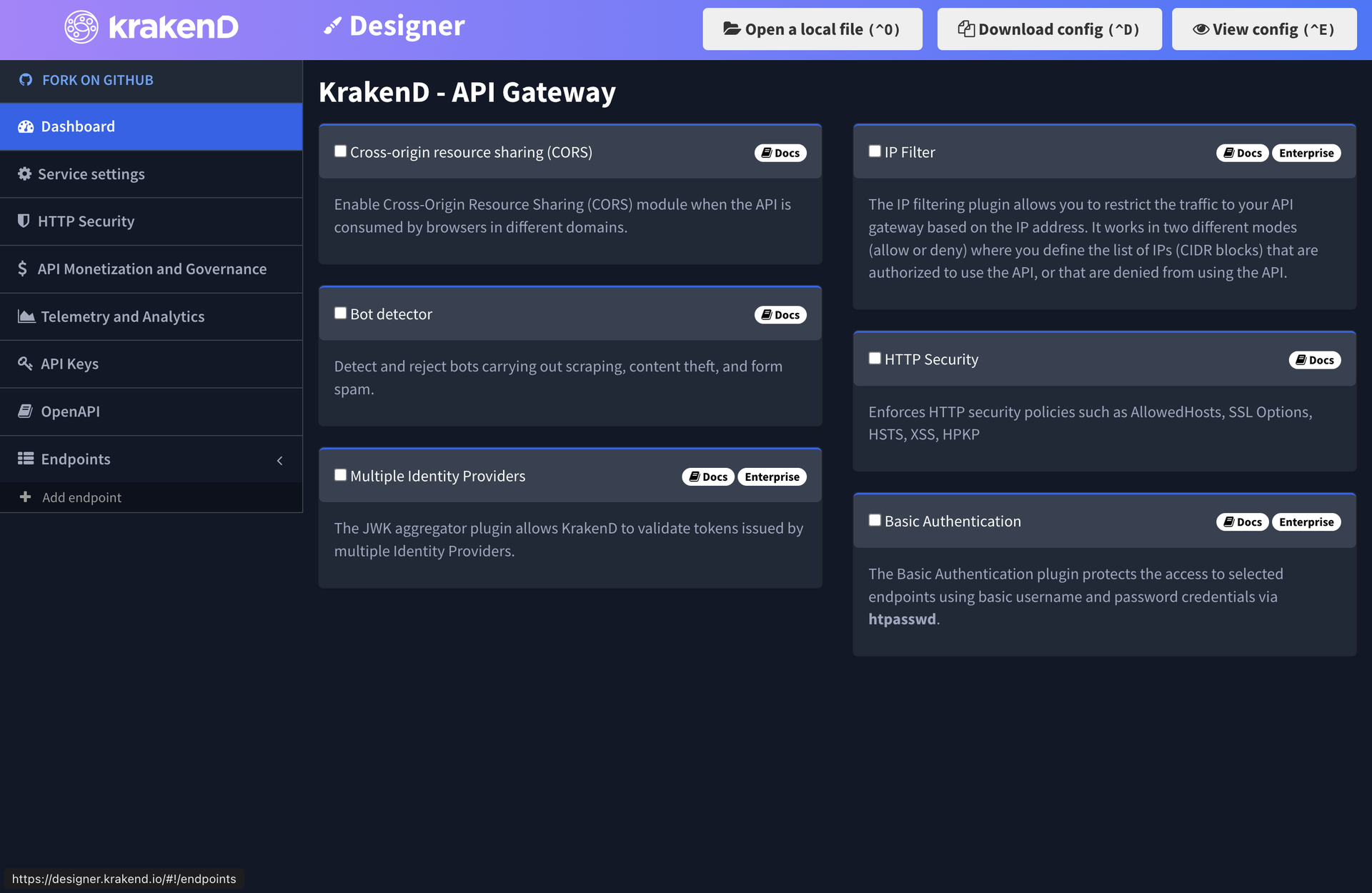1372x893 pixels.
Task: Click the dollar icon for API Monetization
Action: coord(22,269)
